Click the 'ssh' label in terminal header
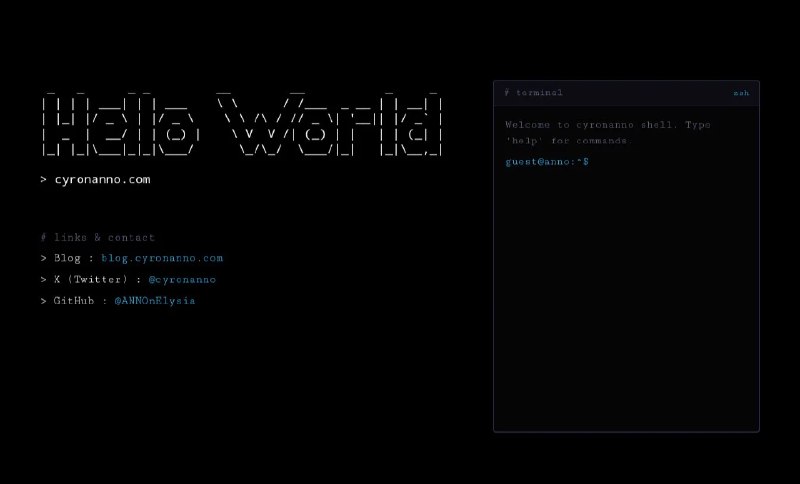800x484 pixels. tap(741, 93)
